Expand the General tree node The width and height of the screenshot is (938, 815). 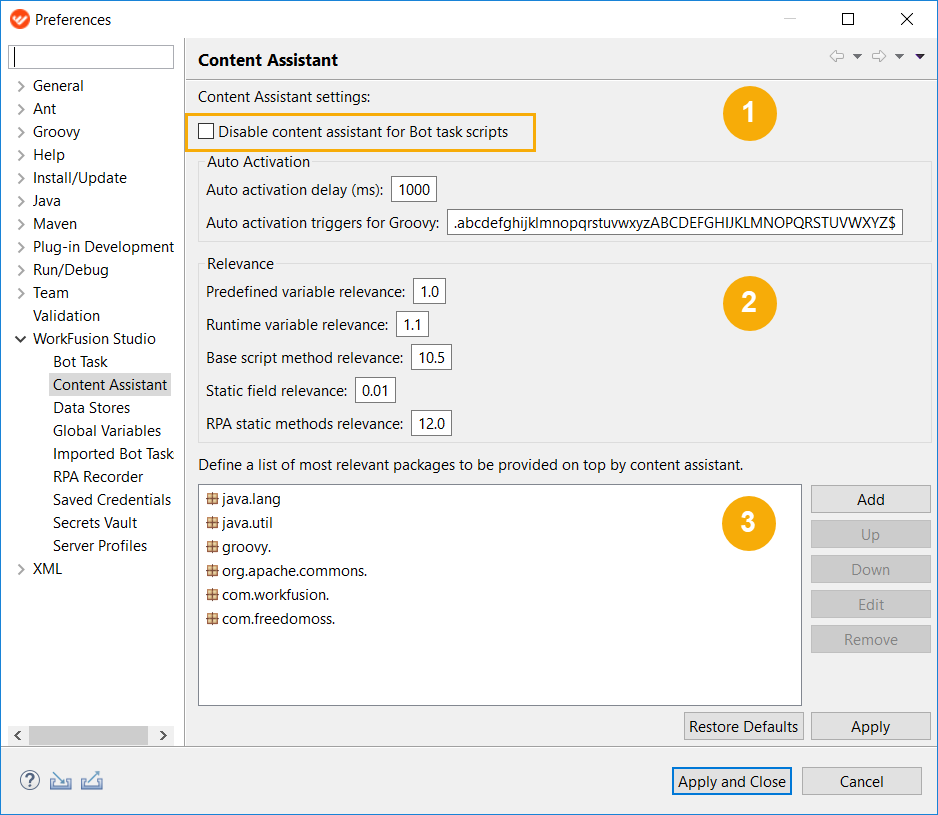coord(21,86)
